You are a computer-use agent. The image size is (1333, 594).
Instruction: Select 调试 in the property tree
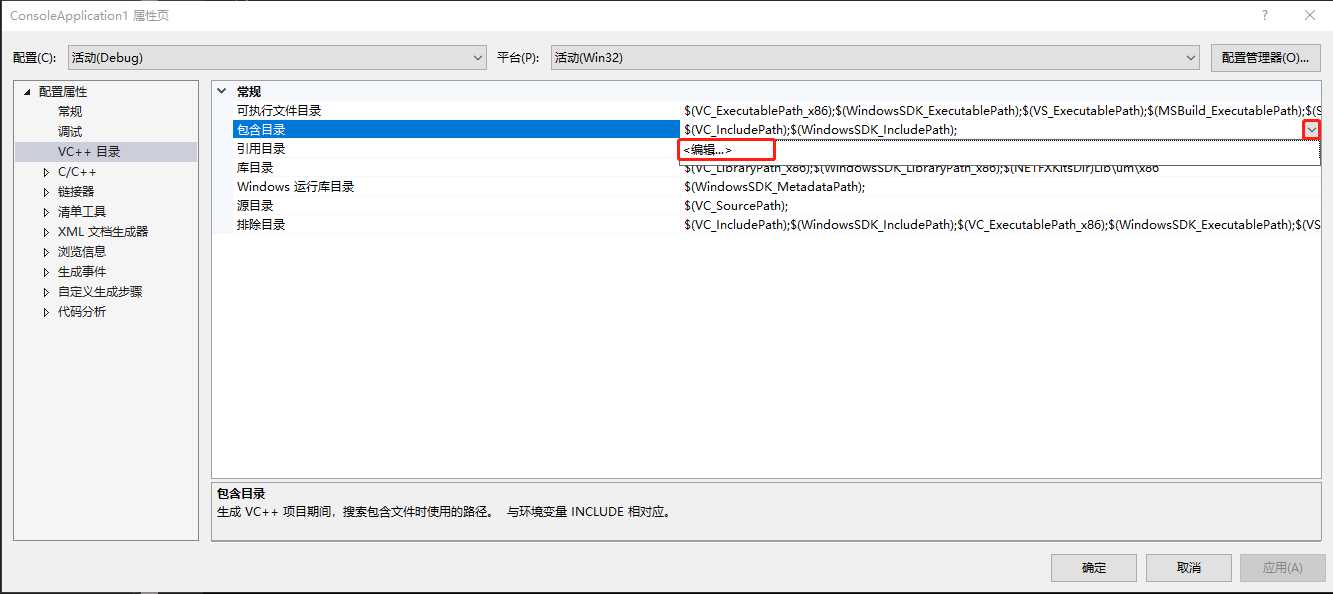click(x=70, y=131)
